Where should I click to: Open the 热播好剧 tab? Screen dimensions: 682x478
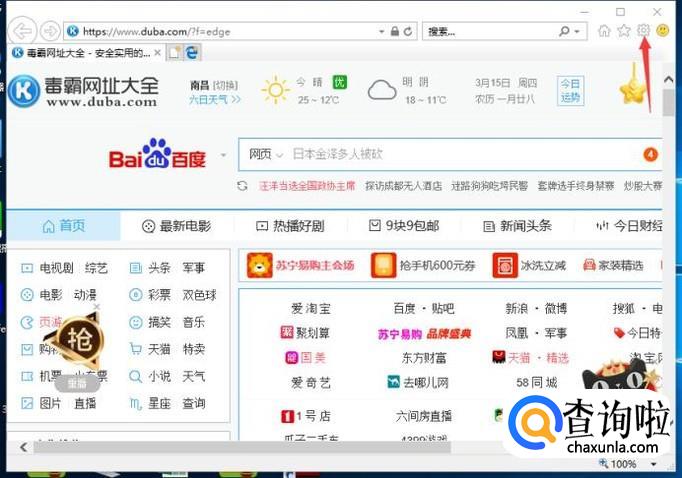pos(290,226)
